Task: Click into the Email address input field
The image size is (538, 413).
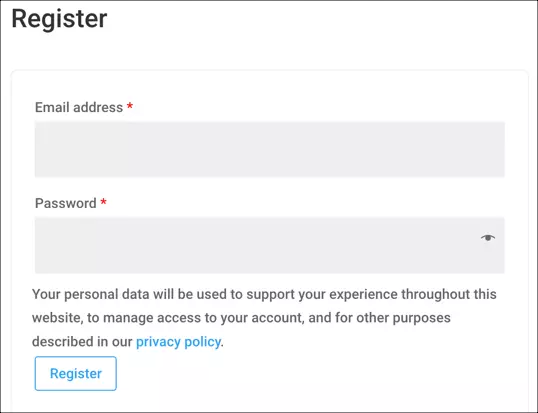Action: [269, 149]
